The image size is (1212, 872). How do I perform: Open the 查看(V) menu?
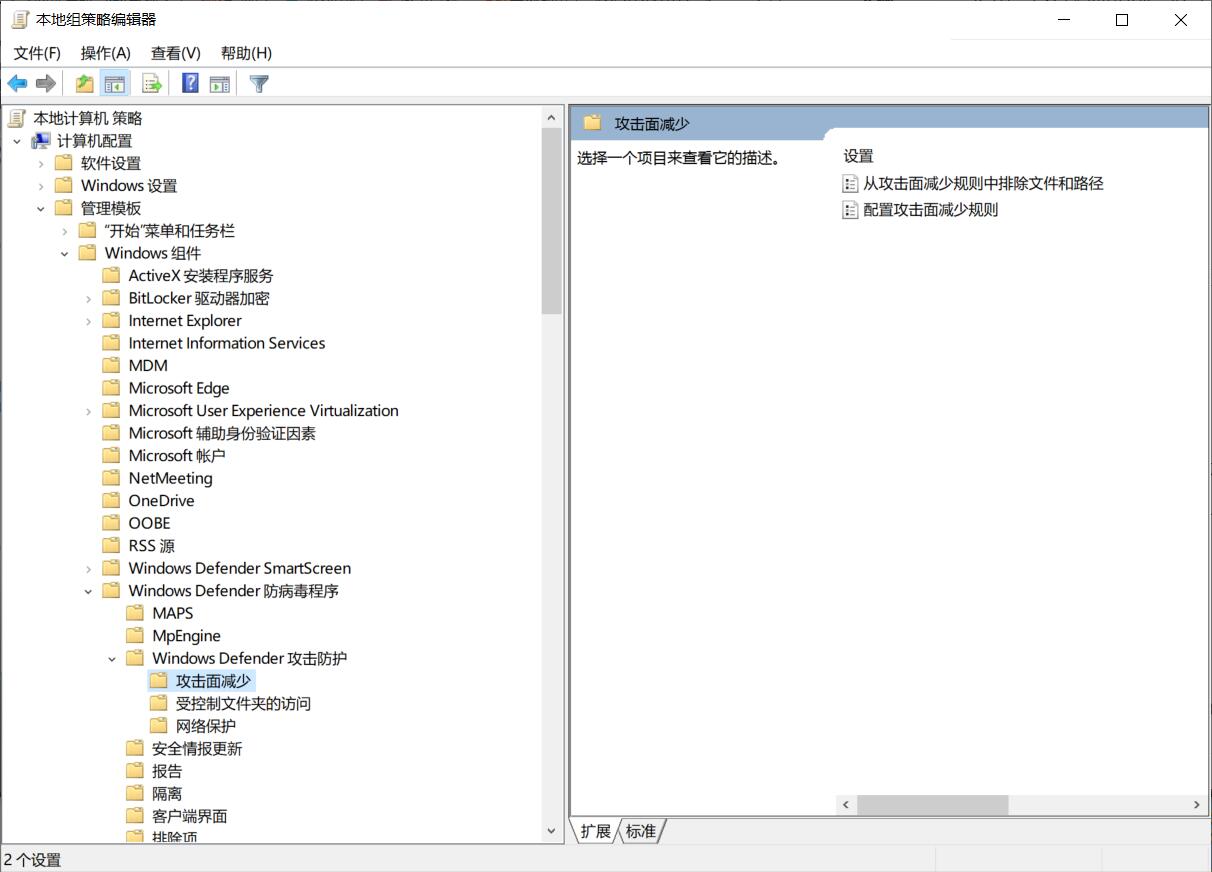pos(175,53)
